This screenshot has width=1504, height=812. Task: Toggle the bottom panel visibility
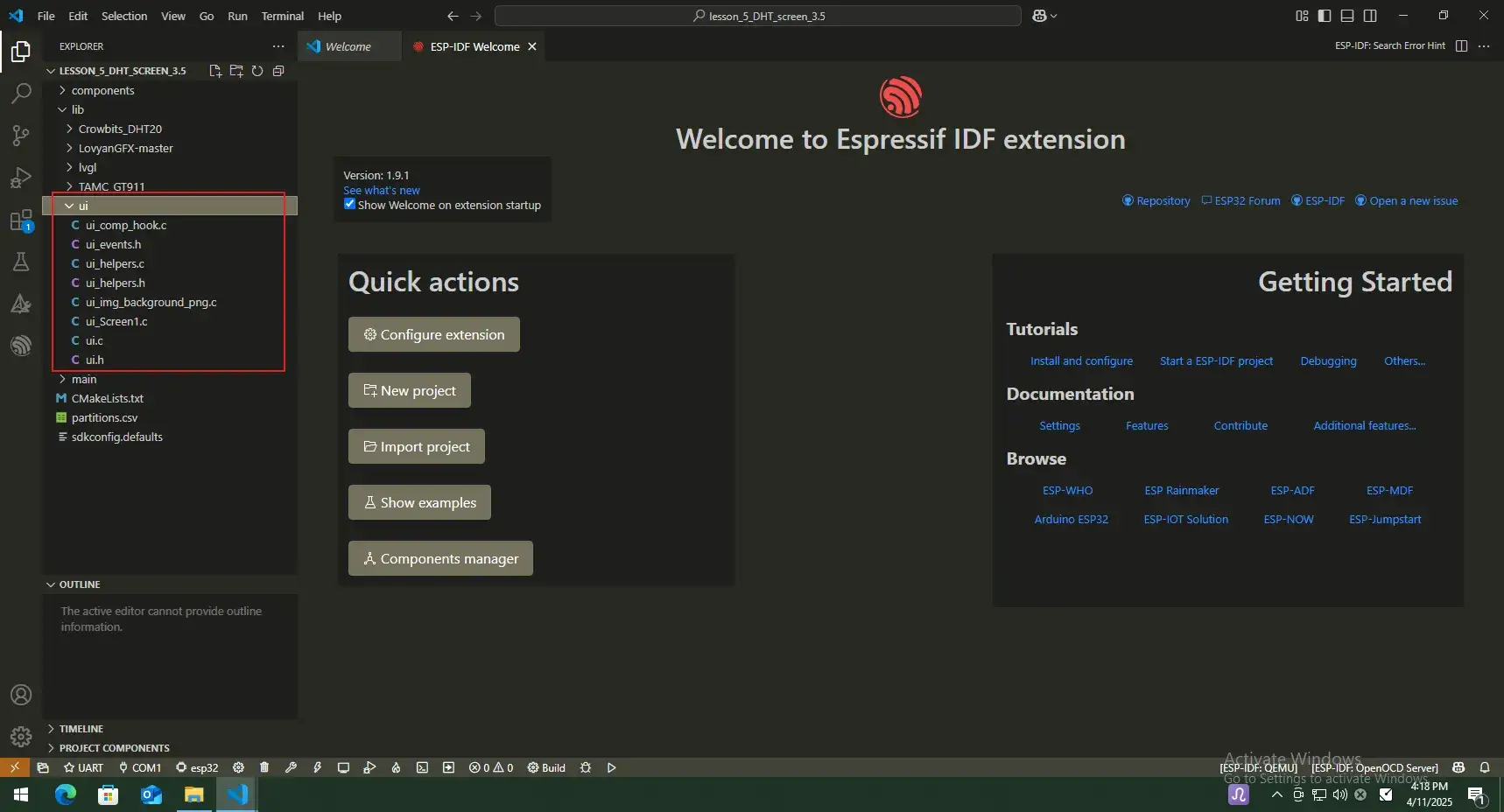point(1347,16)
